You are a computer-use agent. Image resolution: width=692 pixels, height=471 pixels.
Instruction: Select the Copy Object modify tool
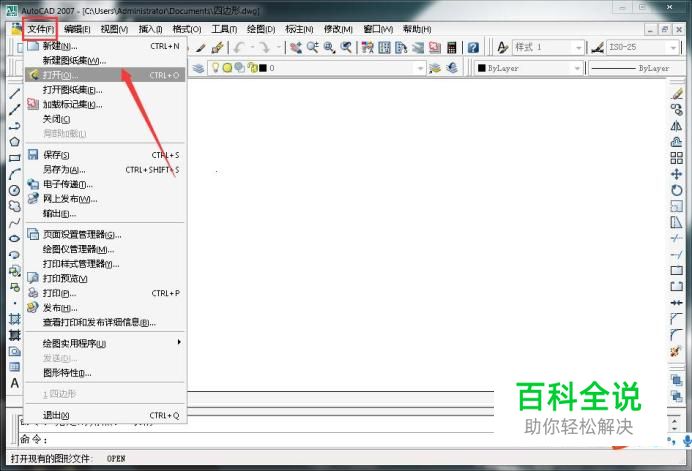tap(677, 109)
